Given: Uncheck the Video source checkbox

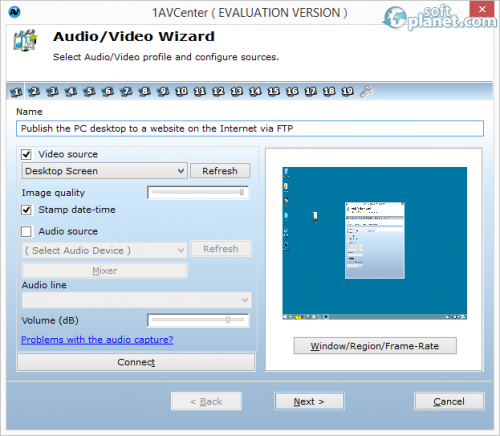Looking at the screenshot, I should coord(26,154).
